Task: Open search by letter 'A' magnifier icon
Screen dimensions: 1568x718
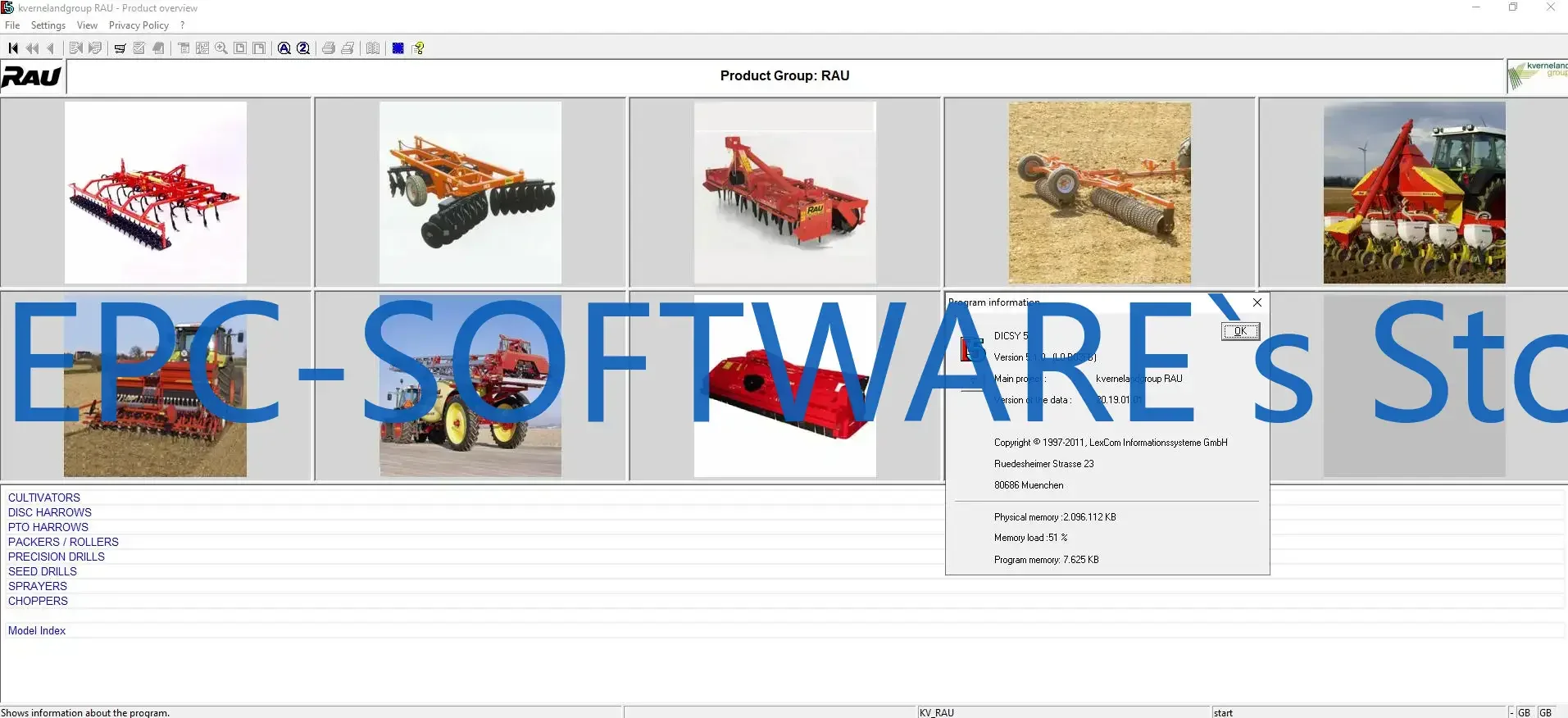Action: [x=284, y=48]
